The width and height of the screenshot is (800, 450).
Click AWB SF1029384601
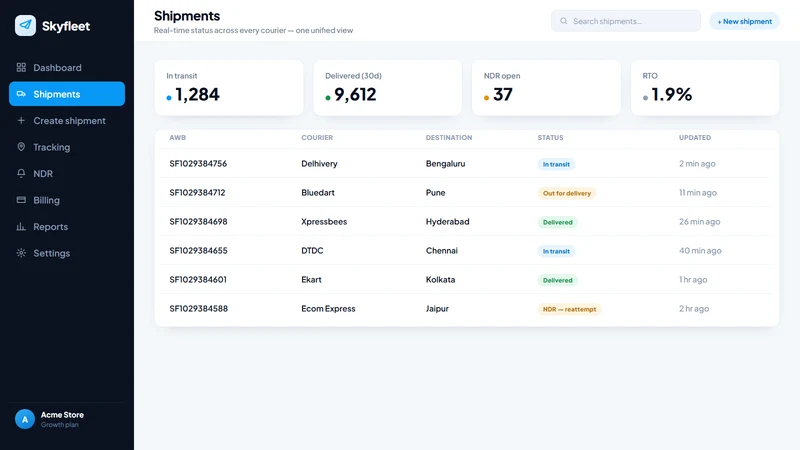(x=198, y=280)
